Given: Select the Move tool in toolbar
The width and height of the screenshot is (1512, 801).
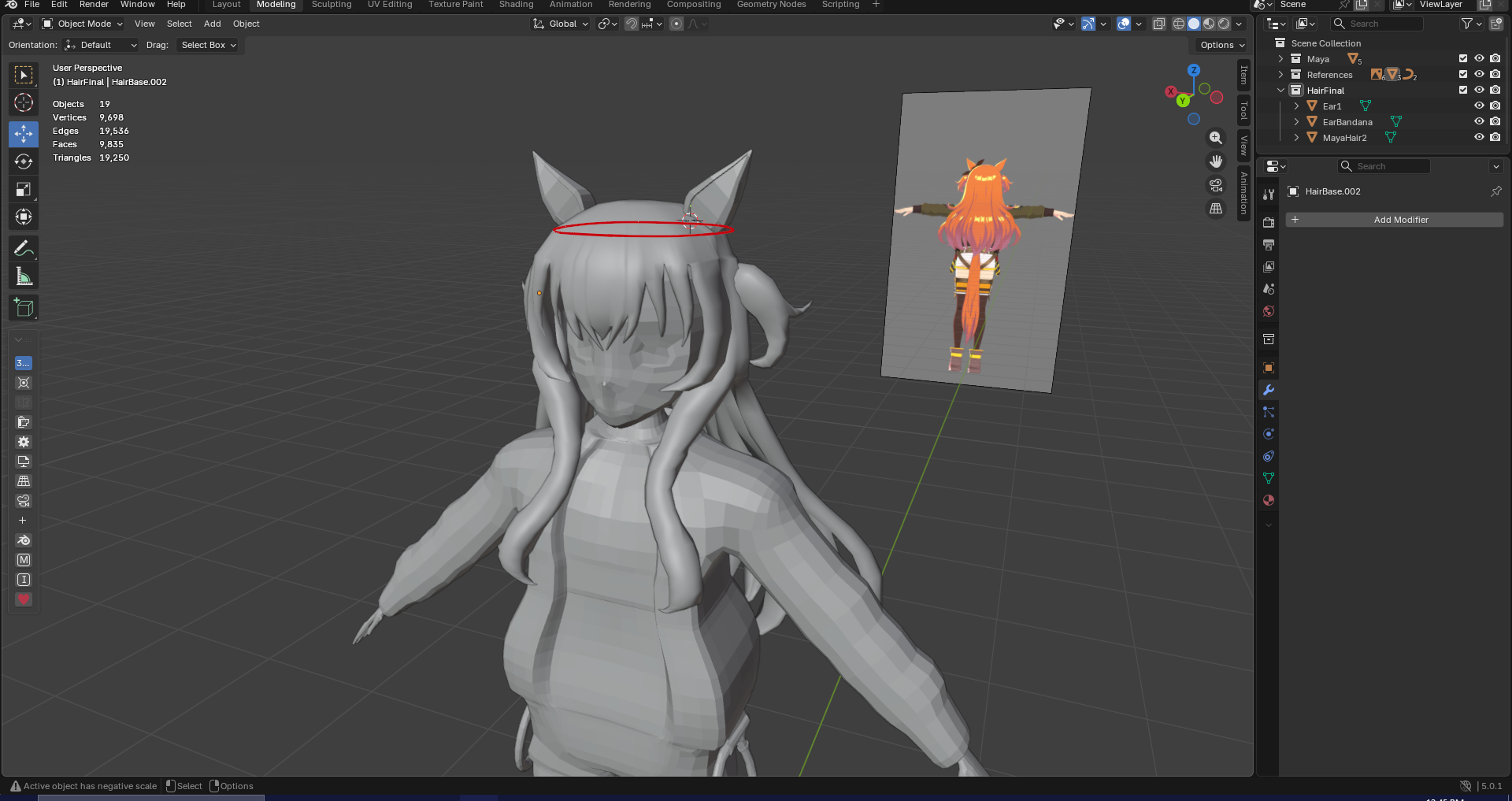Looking at the screenshot, I should coord(24,134).
